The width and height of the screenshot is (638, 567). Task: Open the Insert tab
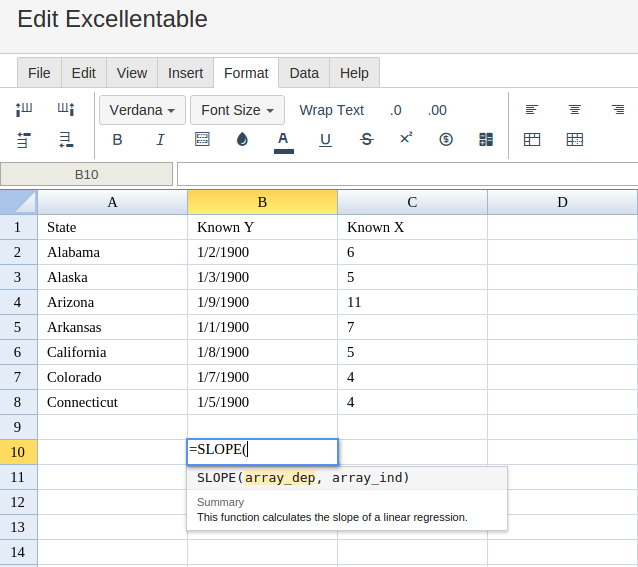[185, 73]
